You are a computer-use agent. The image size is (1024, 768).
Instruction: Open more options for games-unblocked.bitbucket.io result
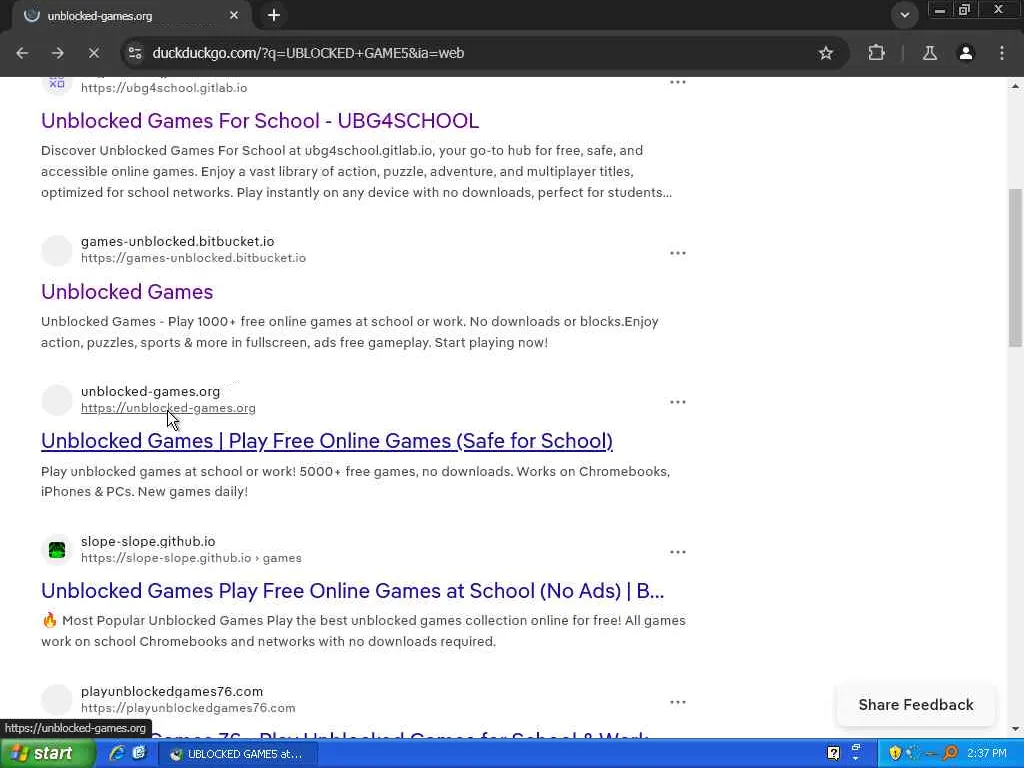(678, 253)
